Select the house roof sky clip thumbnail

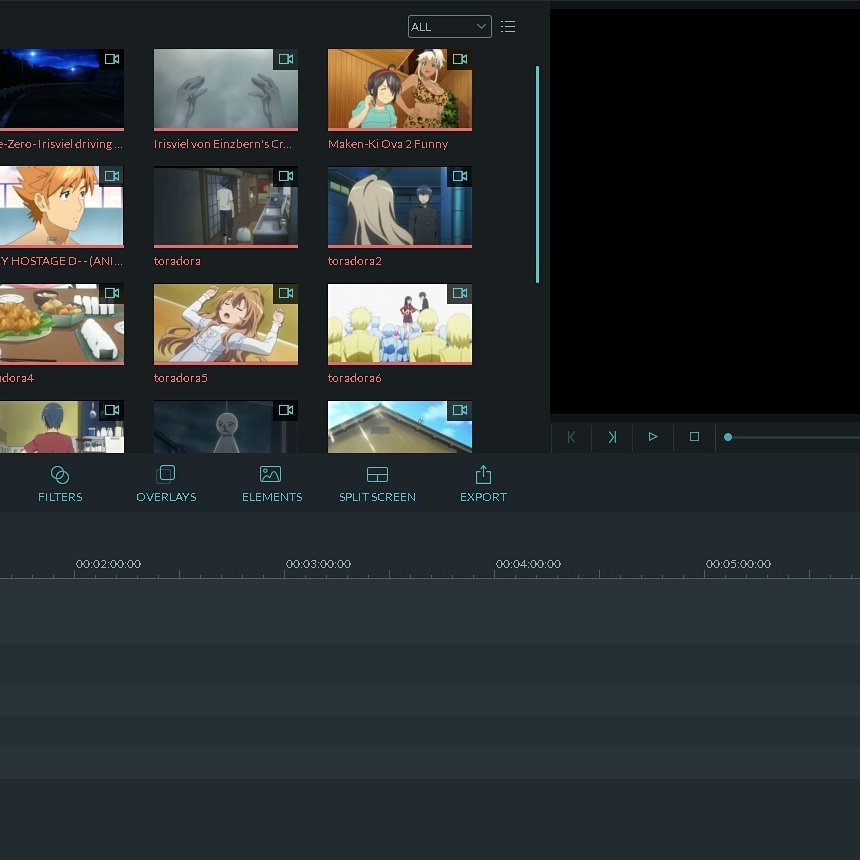400,427
